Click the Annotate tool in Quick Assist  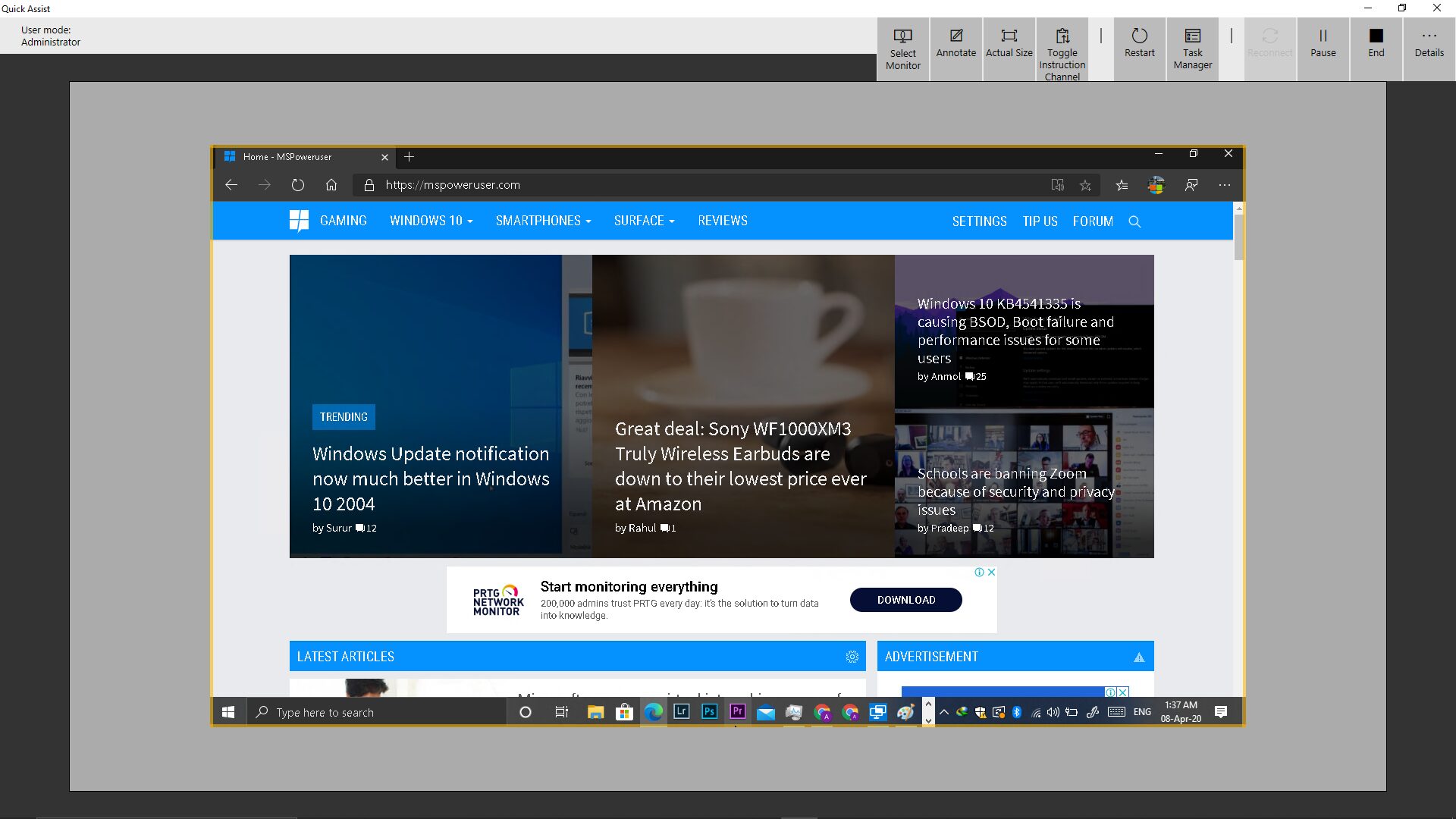tap(955, 49)
